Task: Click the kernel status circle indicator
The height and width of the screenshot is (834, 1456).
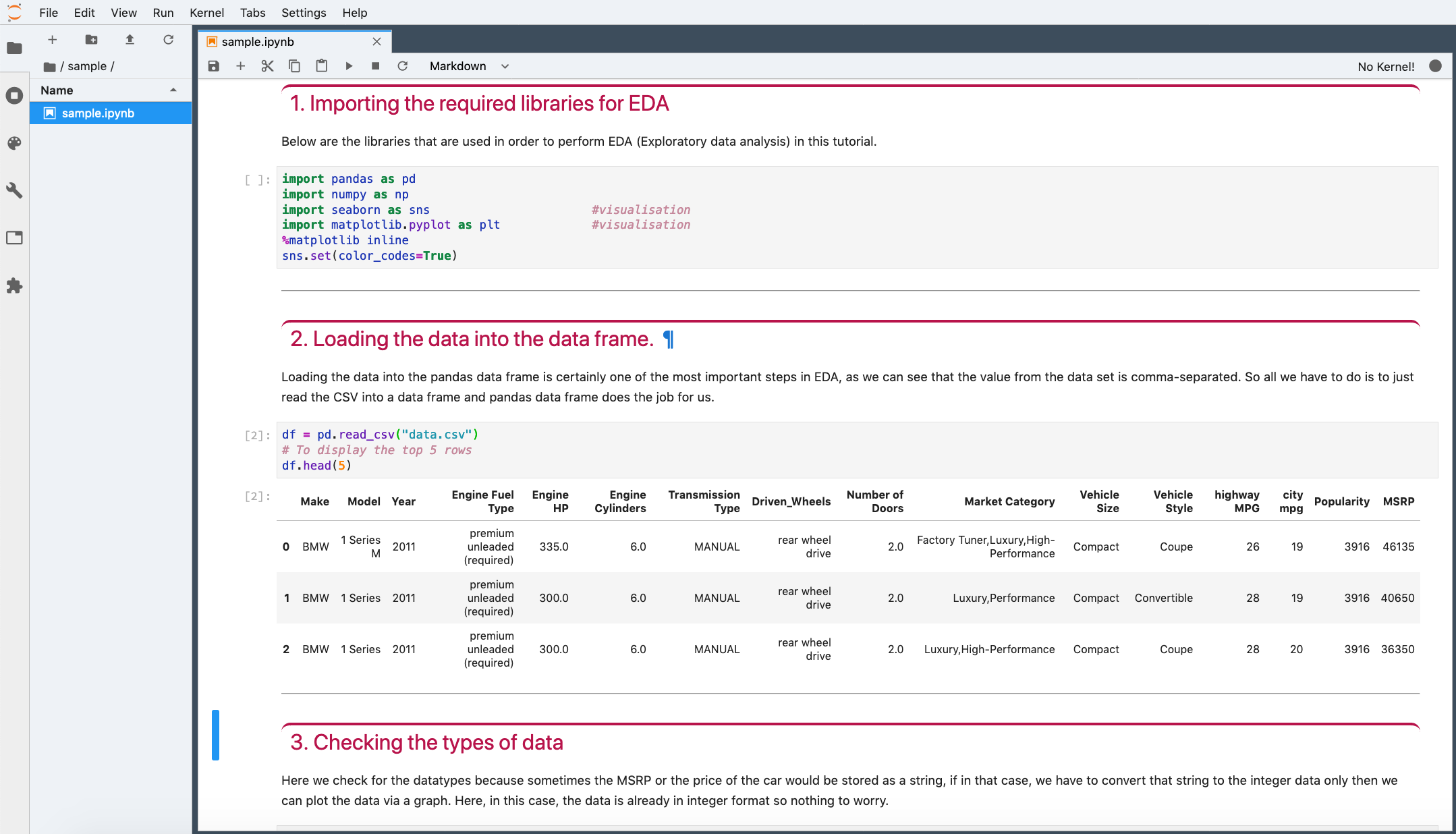Action: pyautogui.click(x=1435, y=66)
